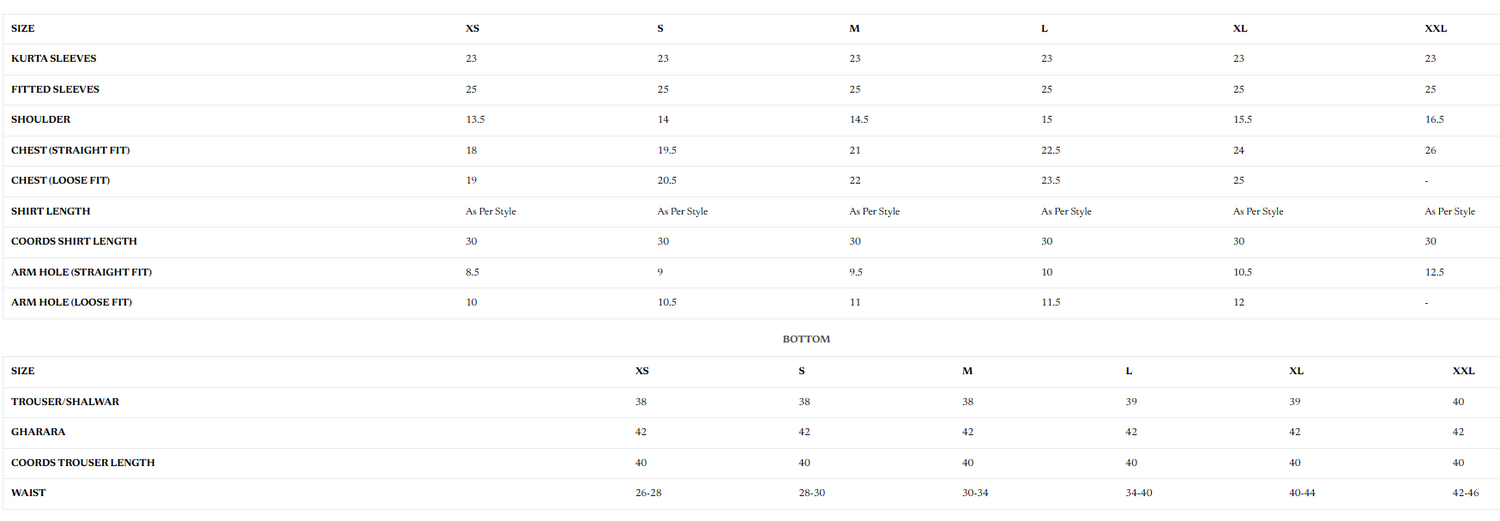Viewport: 1500px width, 521px height.
Task: Click the 42-46 waist measurement
Action: pos(1466,493)
